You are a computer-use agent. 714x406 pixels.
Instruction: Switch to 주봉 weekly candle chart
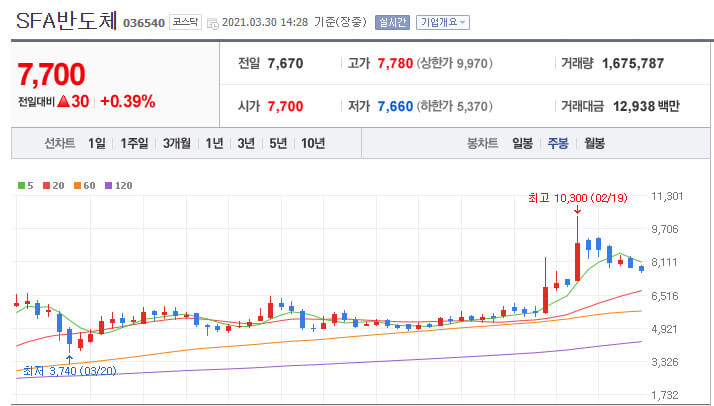click(558, 144)
